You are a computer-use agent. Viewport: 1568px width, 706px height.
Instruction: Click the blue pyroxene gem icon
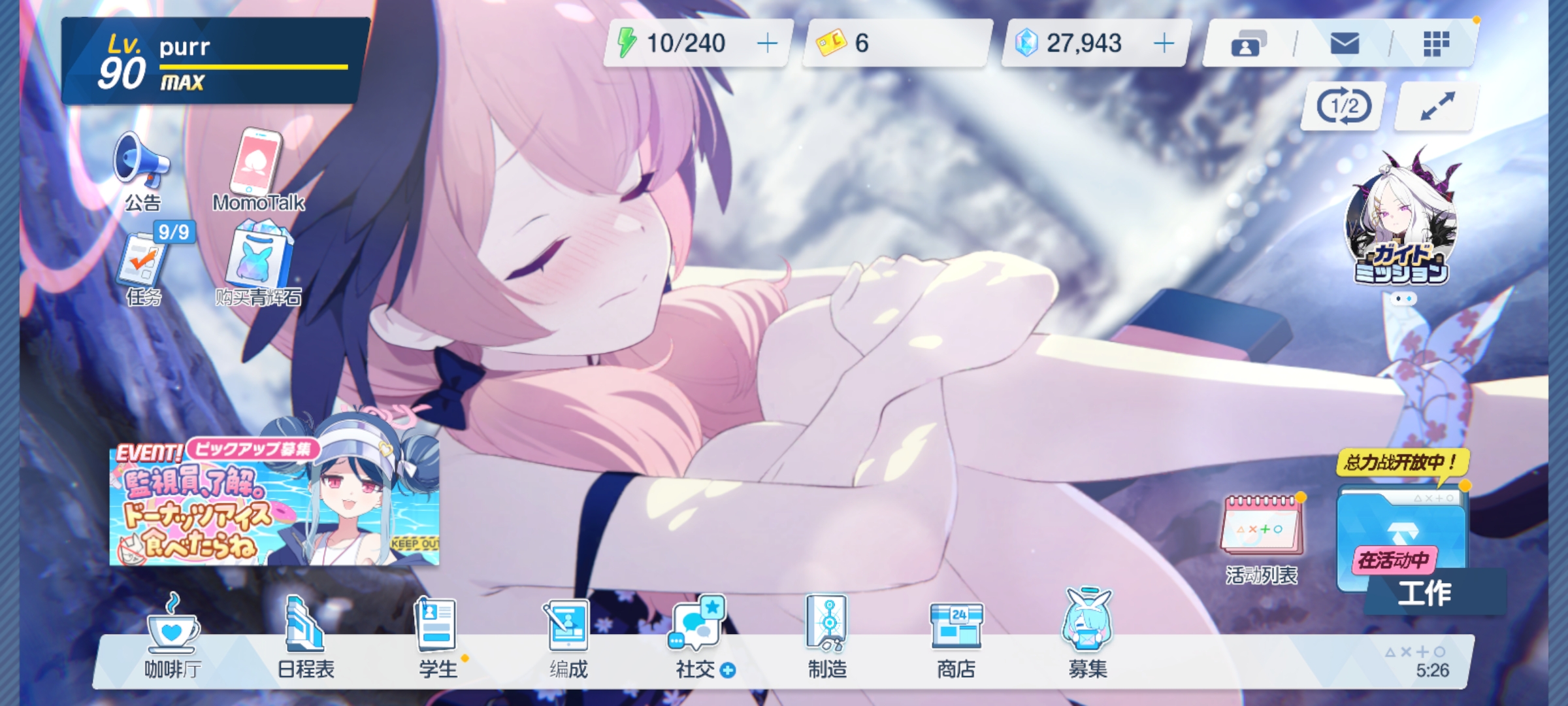tap(1026, 43)
